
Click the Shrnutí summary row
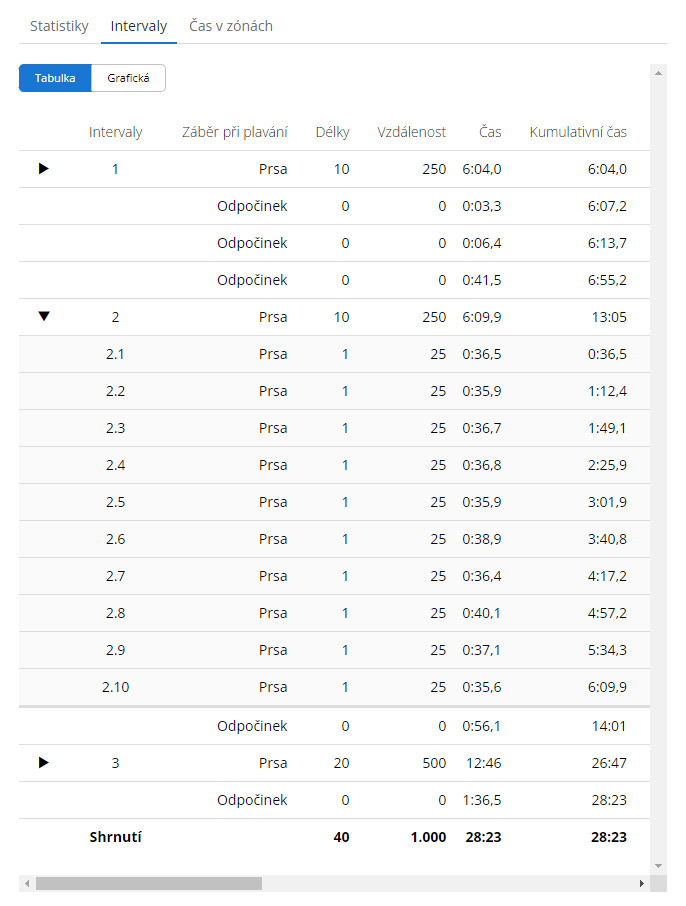(x=334, y=837)
